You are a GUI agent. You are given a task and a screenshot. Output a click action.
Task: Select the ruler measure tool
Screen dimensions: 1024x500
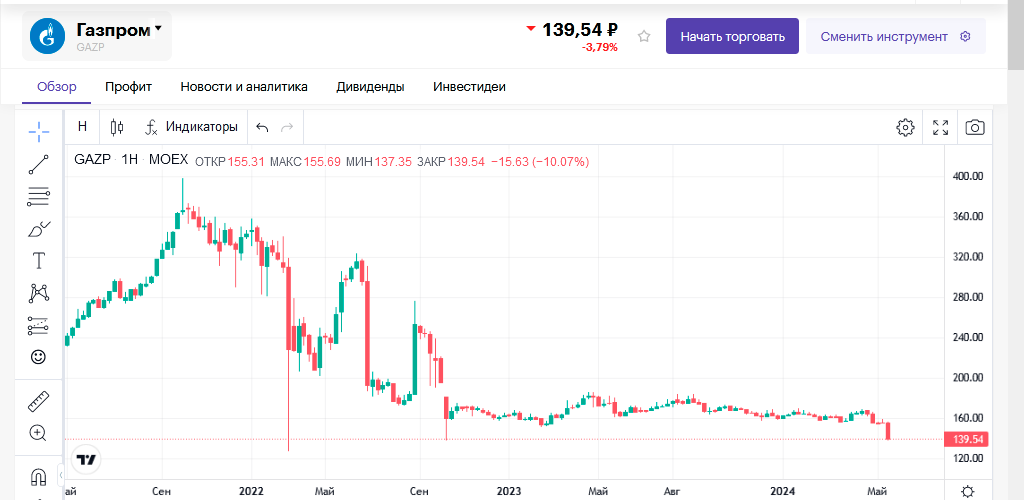pos(39,401)
